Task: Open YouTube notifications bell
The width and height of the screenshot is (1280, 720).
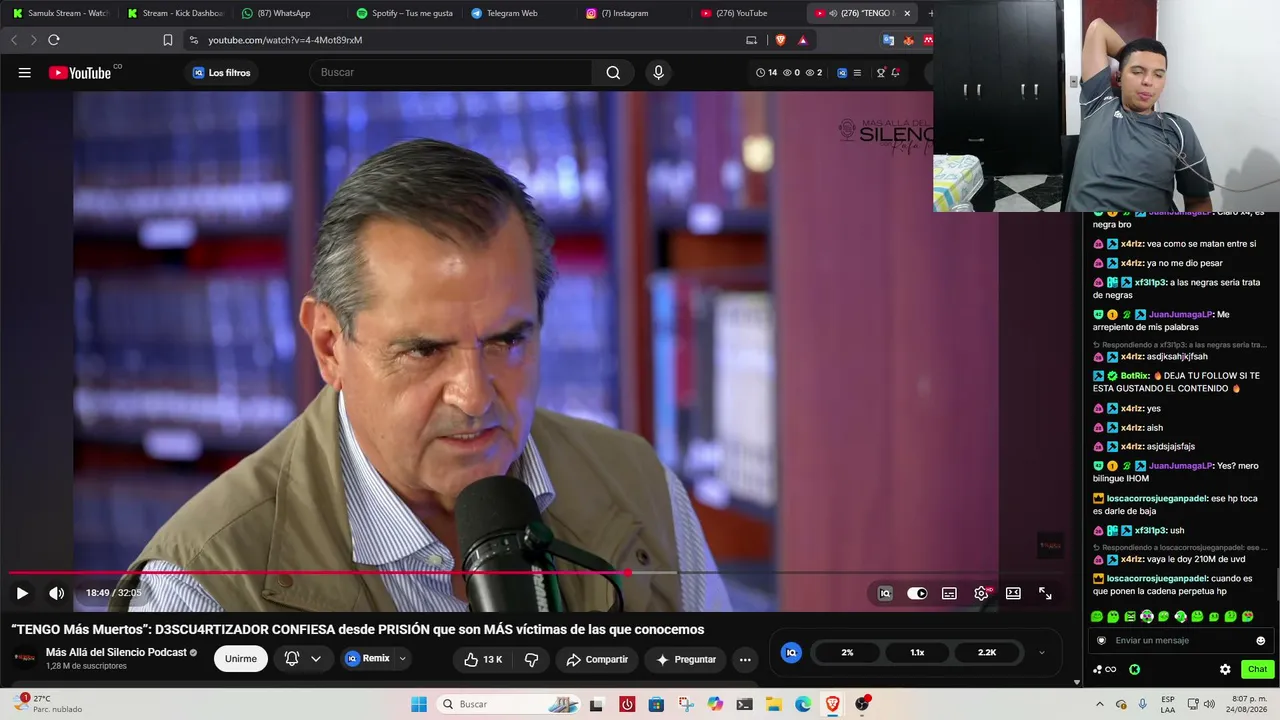Action: 896,72
